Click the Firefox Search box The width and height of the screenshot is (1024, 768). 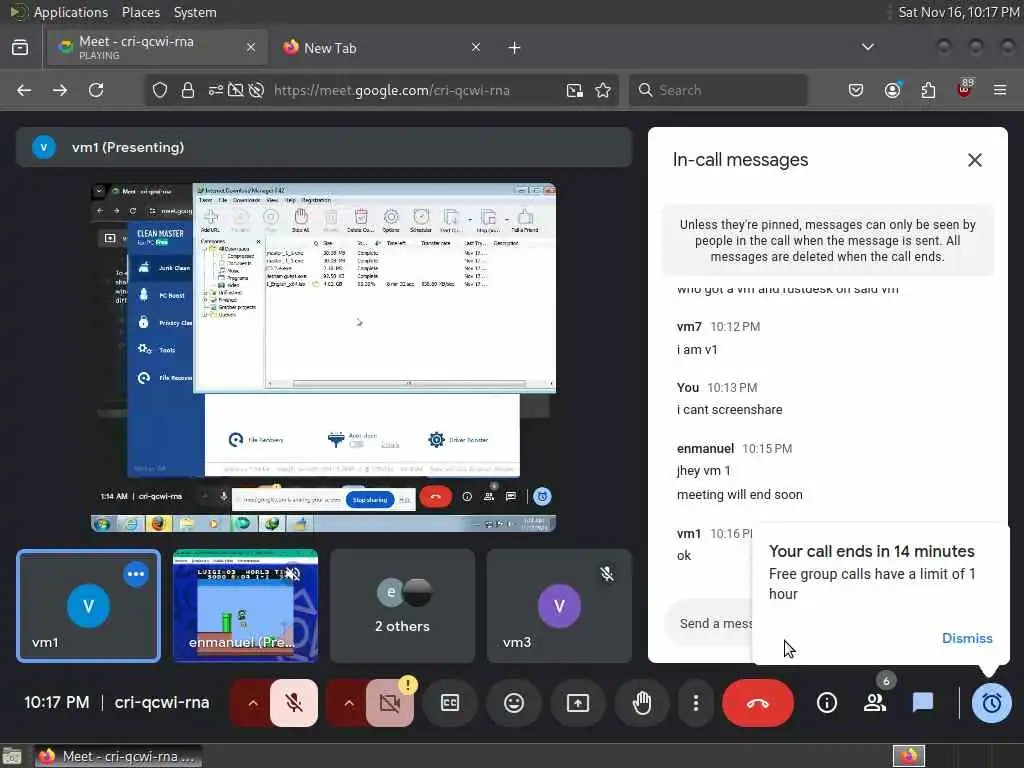718,90
